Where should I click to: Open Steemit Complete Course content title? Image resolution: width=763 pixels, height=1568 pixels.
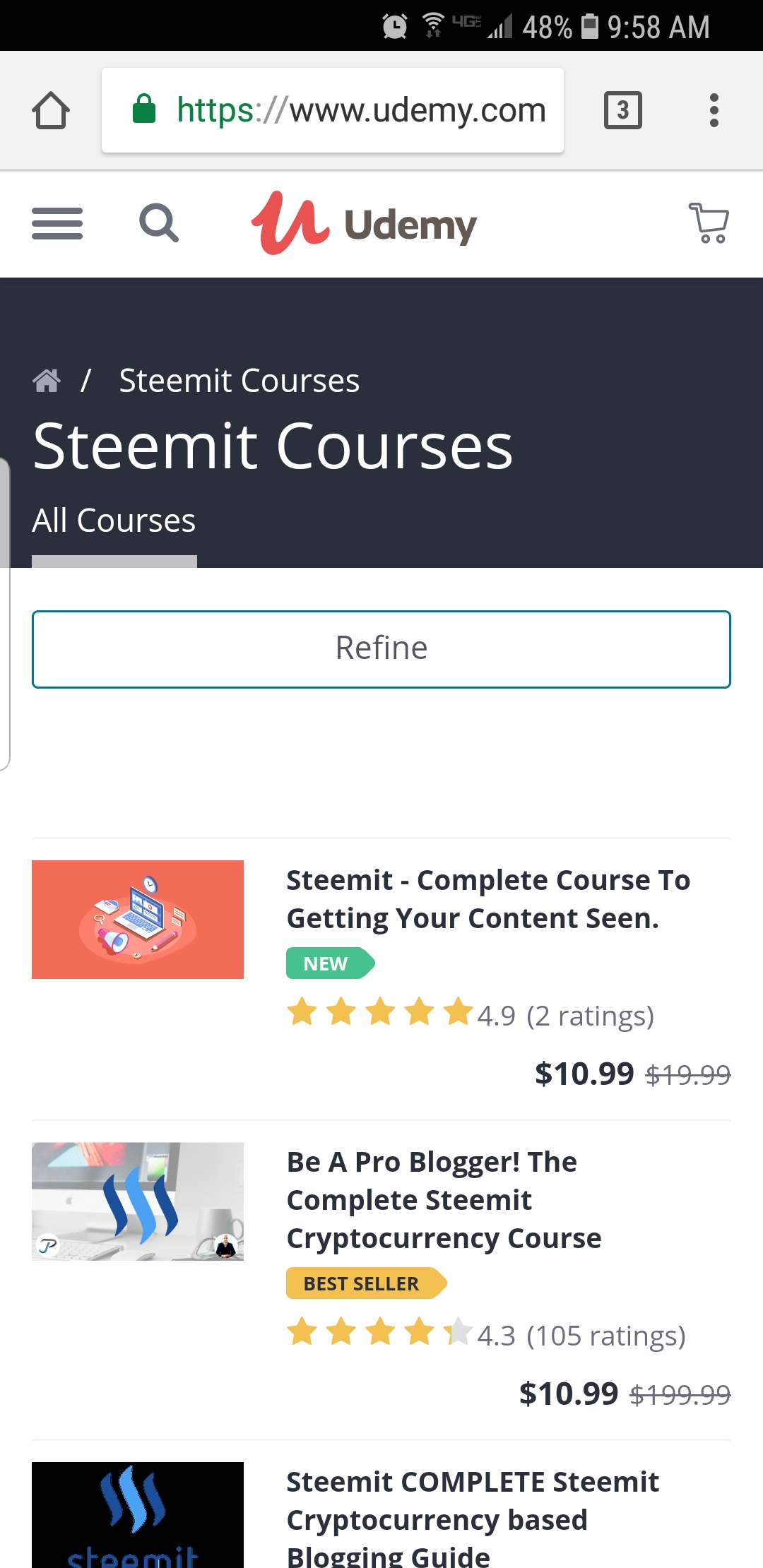click(487, 899)
